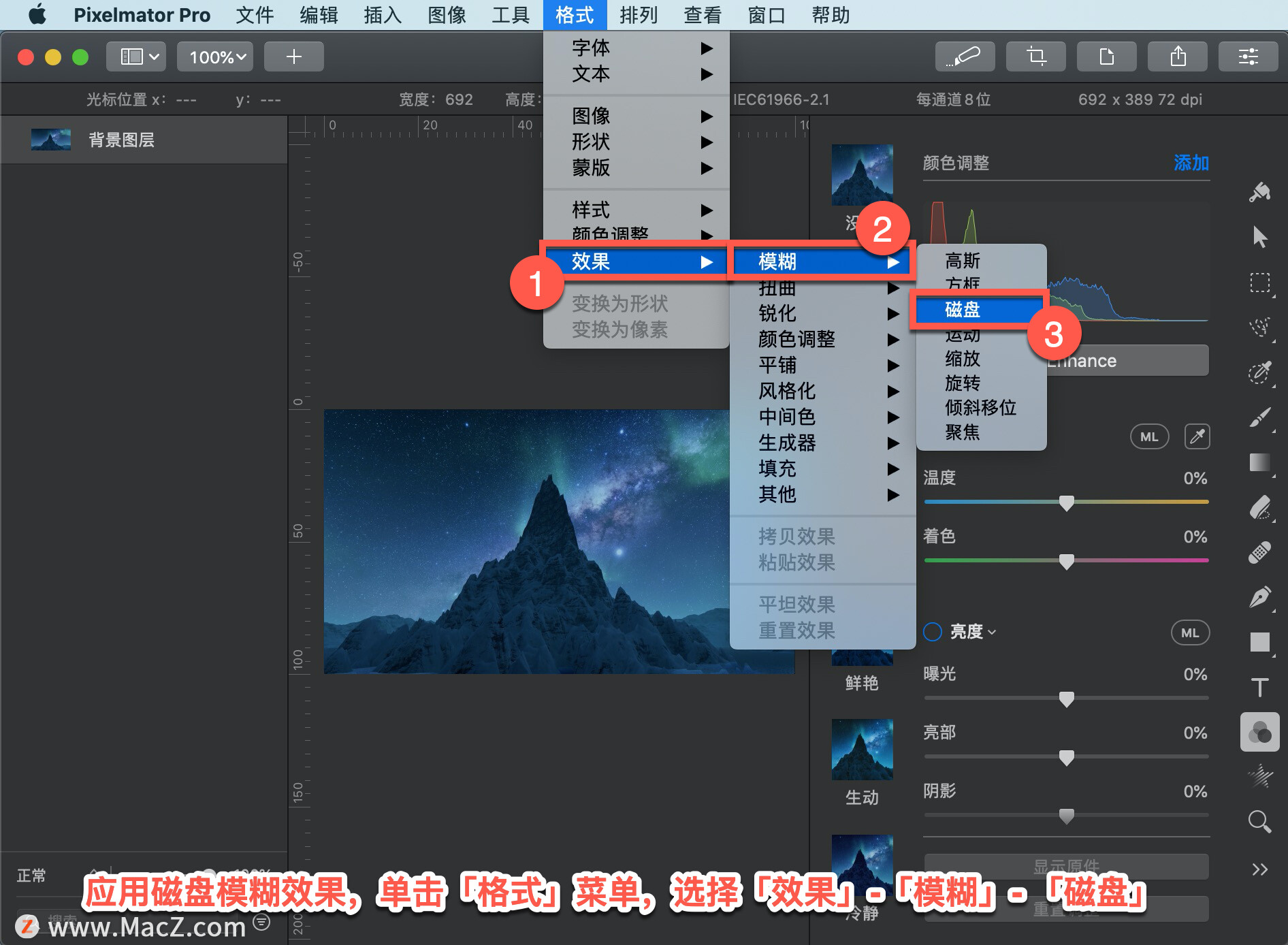Add new layer with plus button
Image resolution: width=1288 pixels, height=945 pixels.
coord(294,57)
